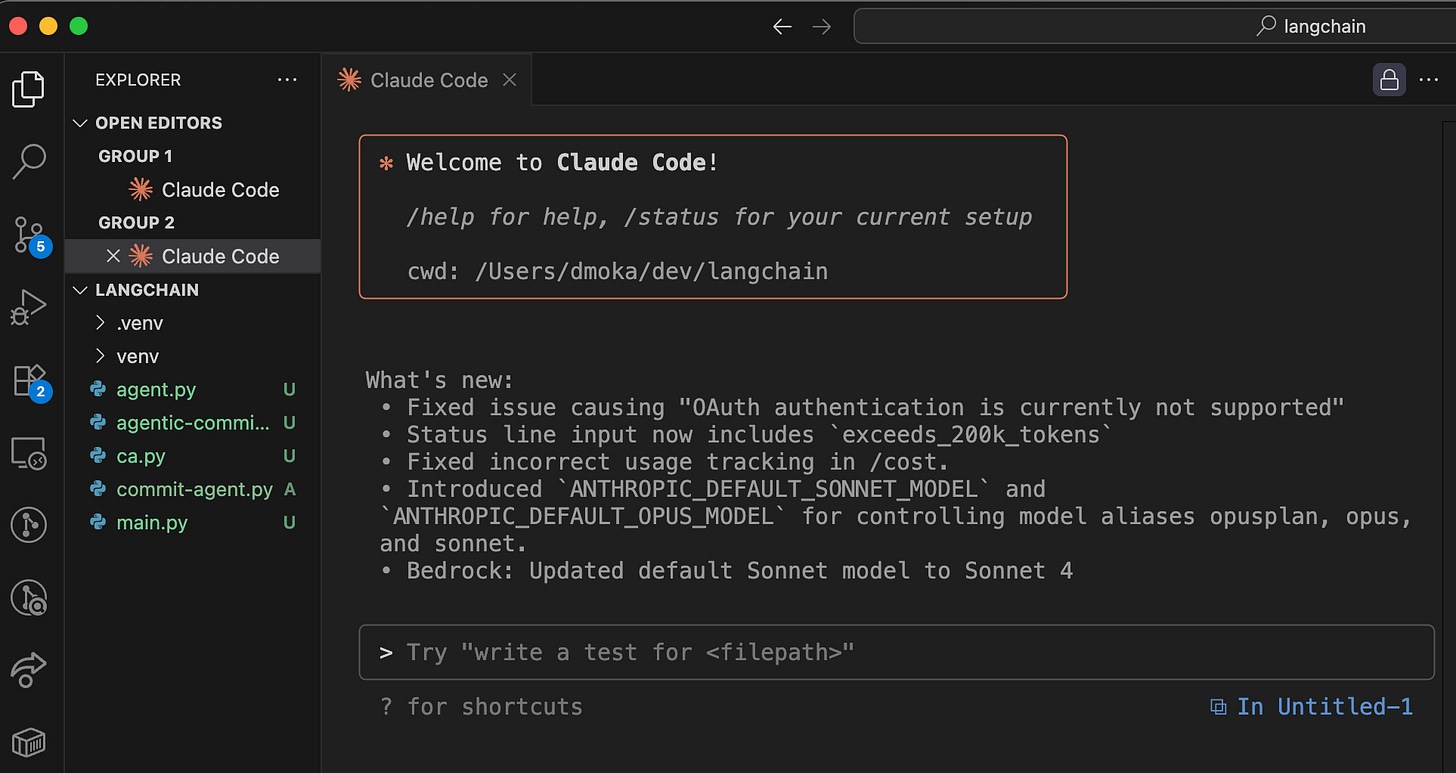Open the Run and Debug view

point(28,307)
